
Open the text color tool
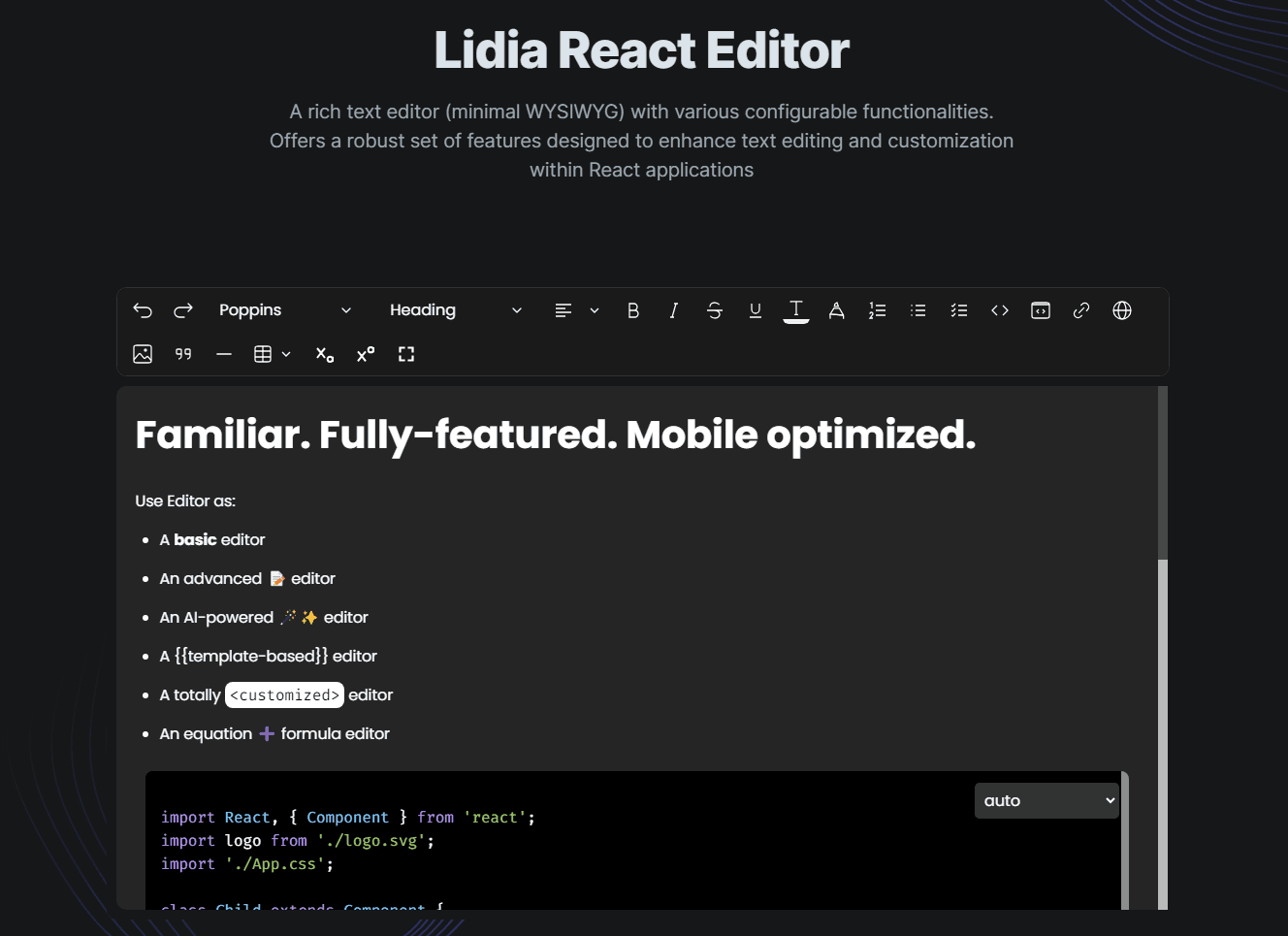pyautogui.click(x=796, y=310)
